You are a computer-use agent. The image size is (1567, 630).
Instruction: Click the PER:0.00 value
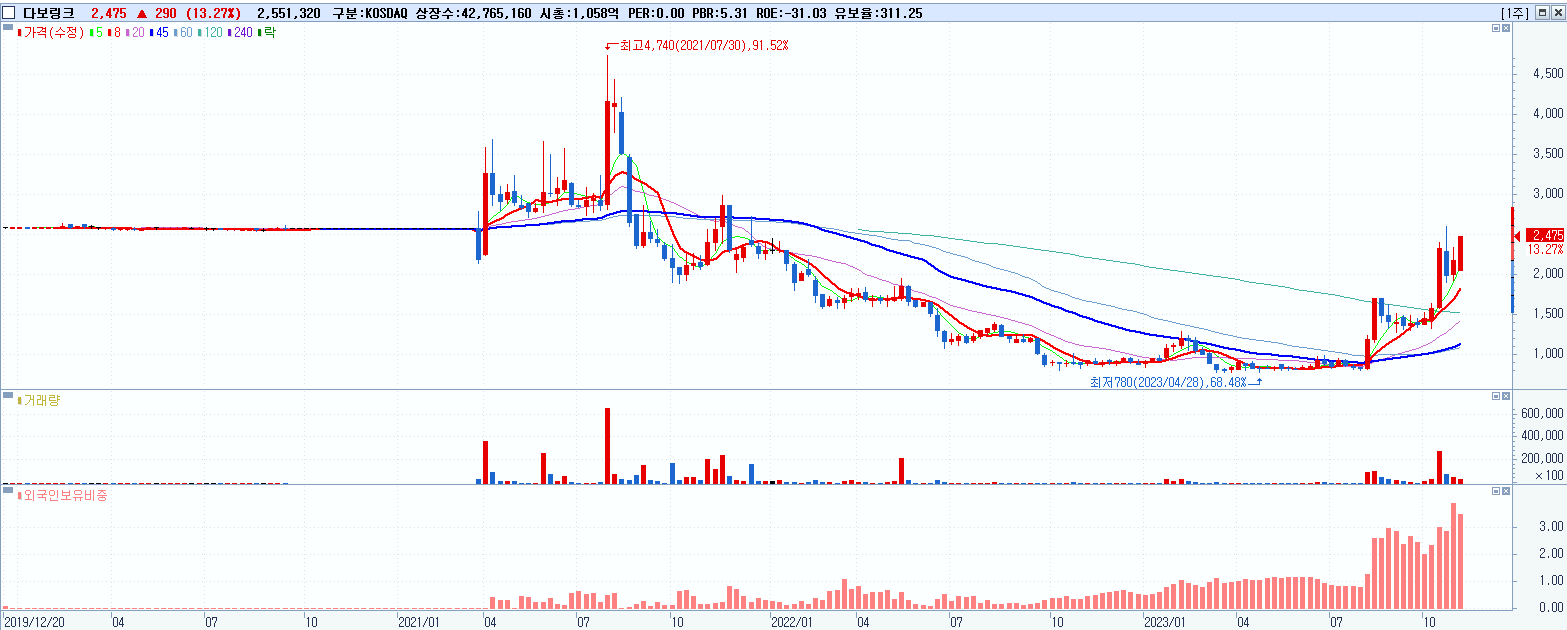pos(656,13)
